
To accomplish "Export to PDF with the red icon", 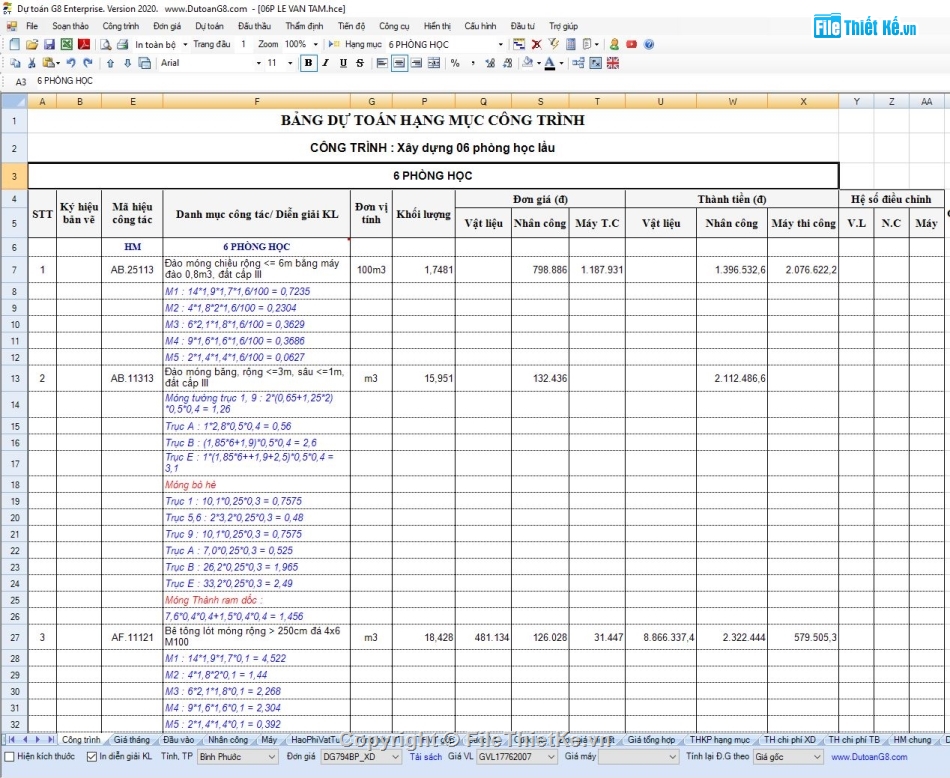I will pyautogui.click(x=84, y=44).
